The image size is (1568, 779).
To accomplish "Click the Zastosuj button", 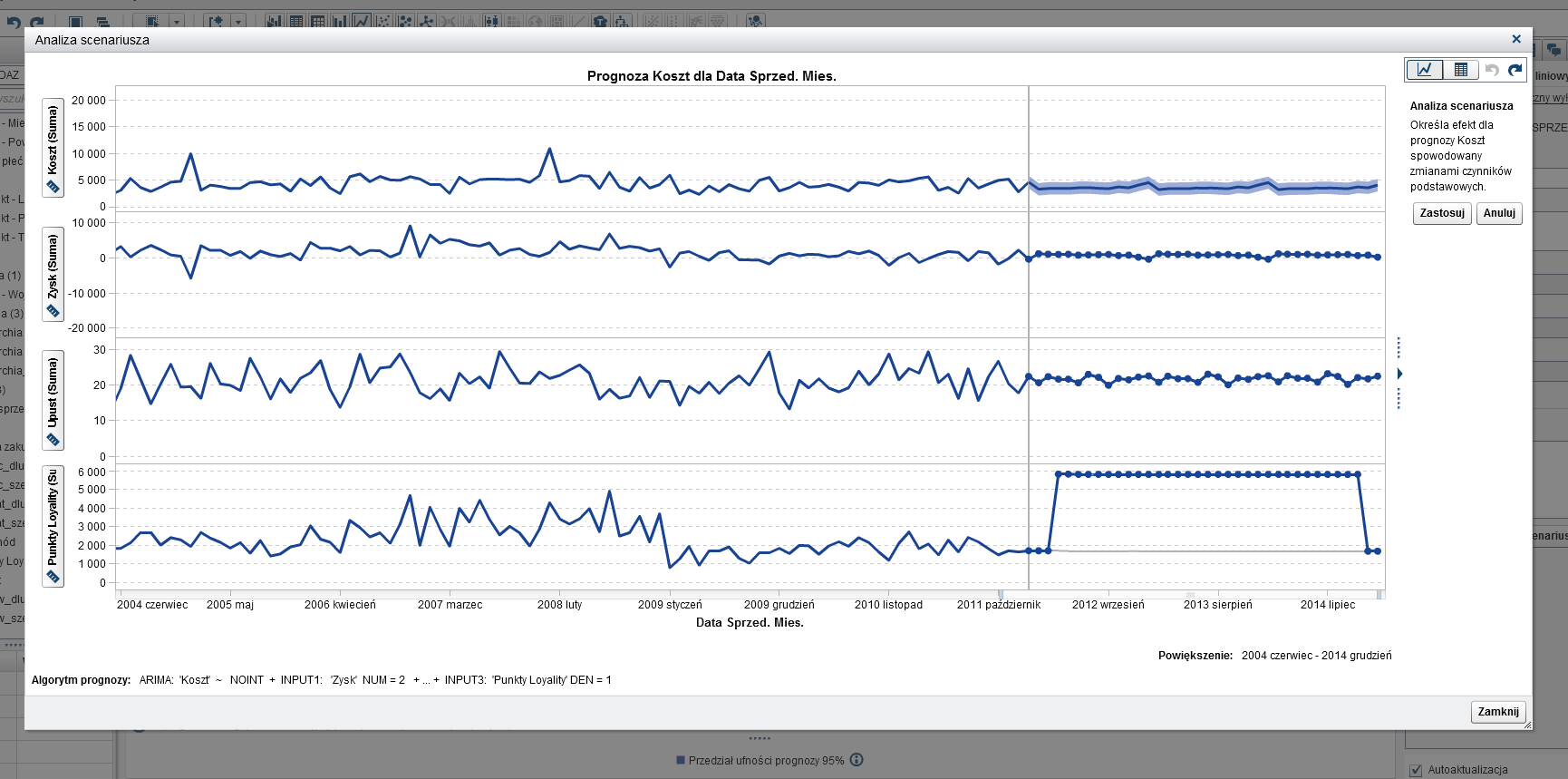I will (x=1442, y=213).
